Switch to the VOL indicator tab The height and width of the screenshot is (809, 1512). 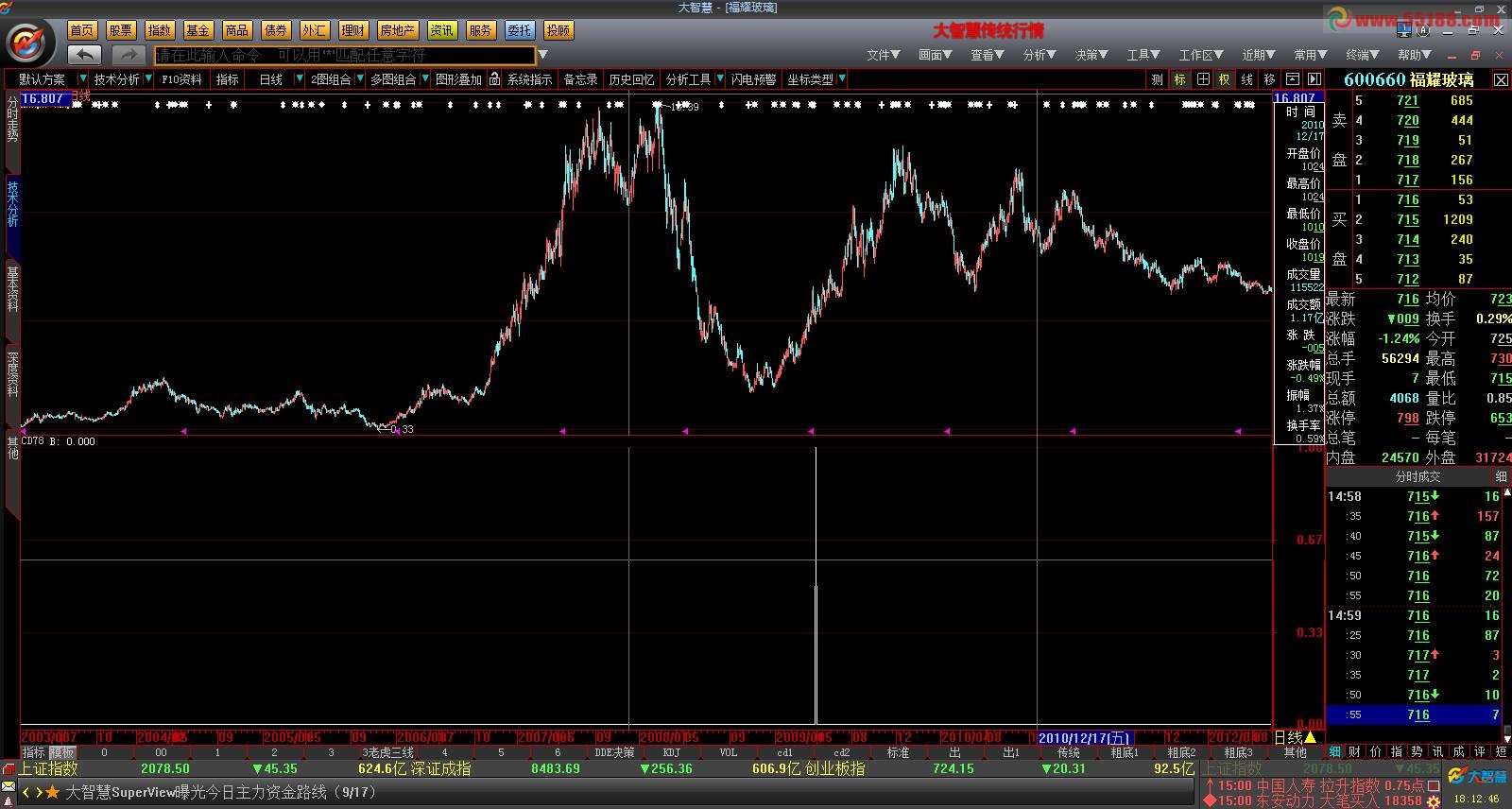point(729,753)
